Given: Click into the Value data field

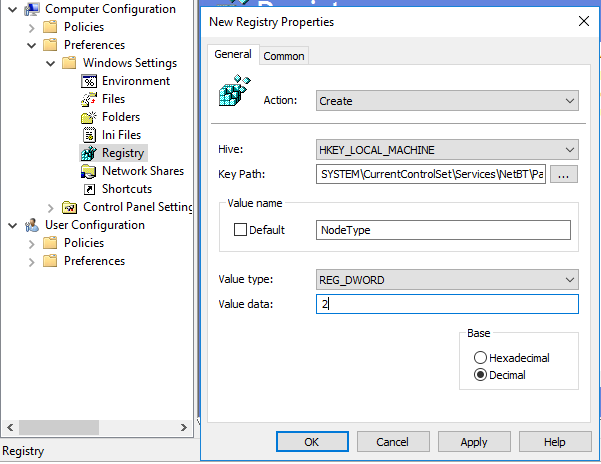Looking at the screenshot, I should 447,304.
